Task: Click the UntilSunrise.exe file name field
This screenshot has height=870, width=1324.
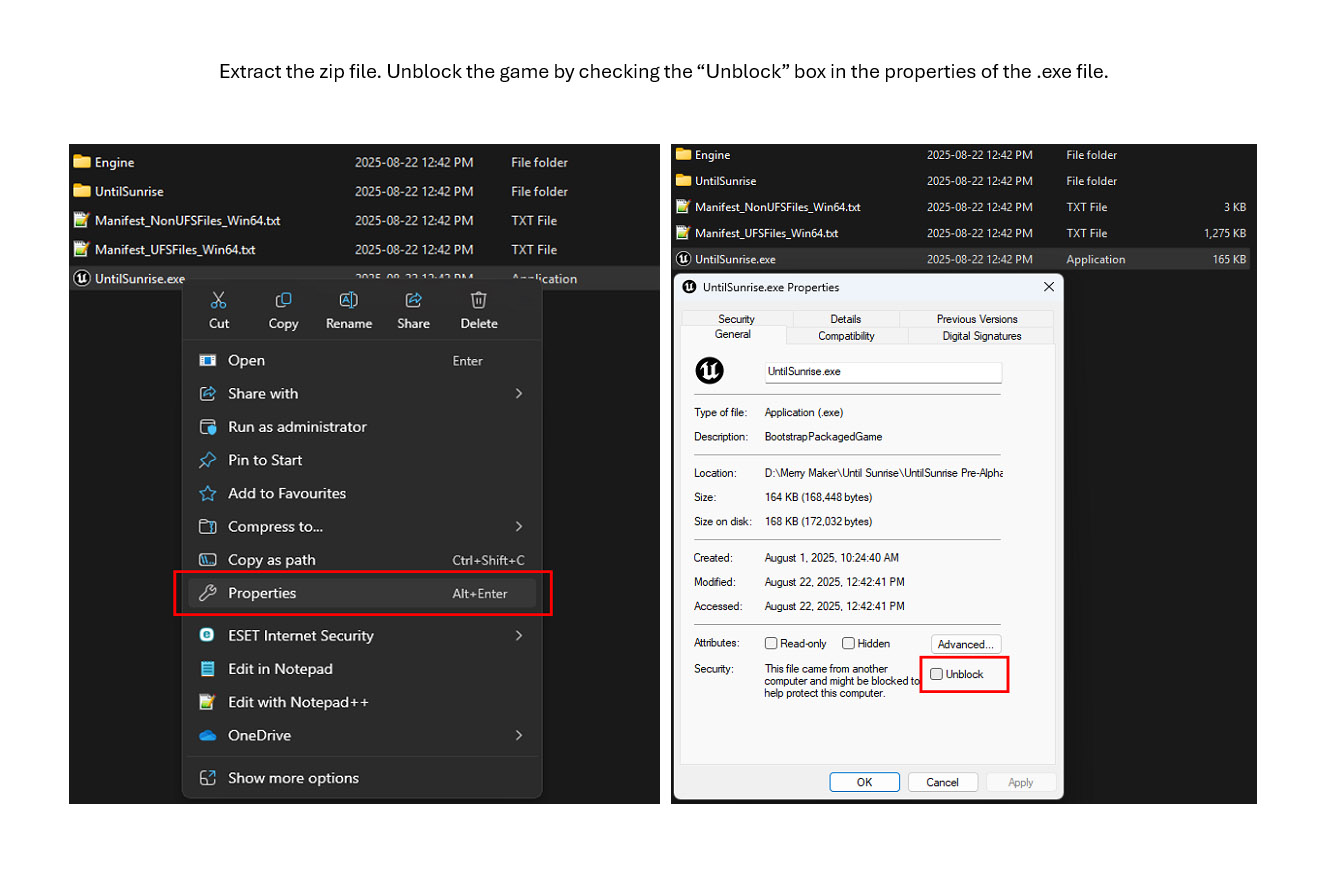Action: 882,371
